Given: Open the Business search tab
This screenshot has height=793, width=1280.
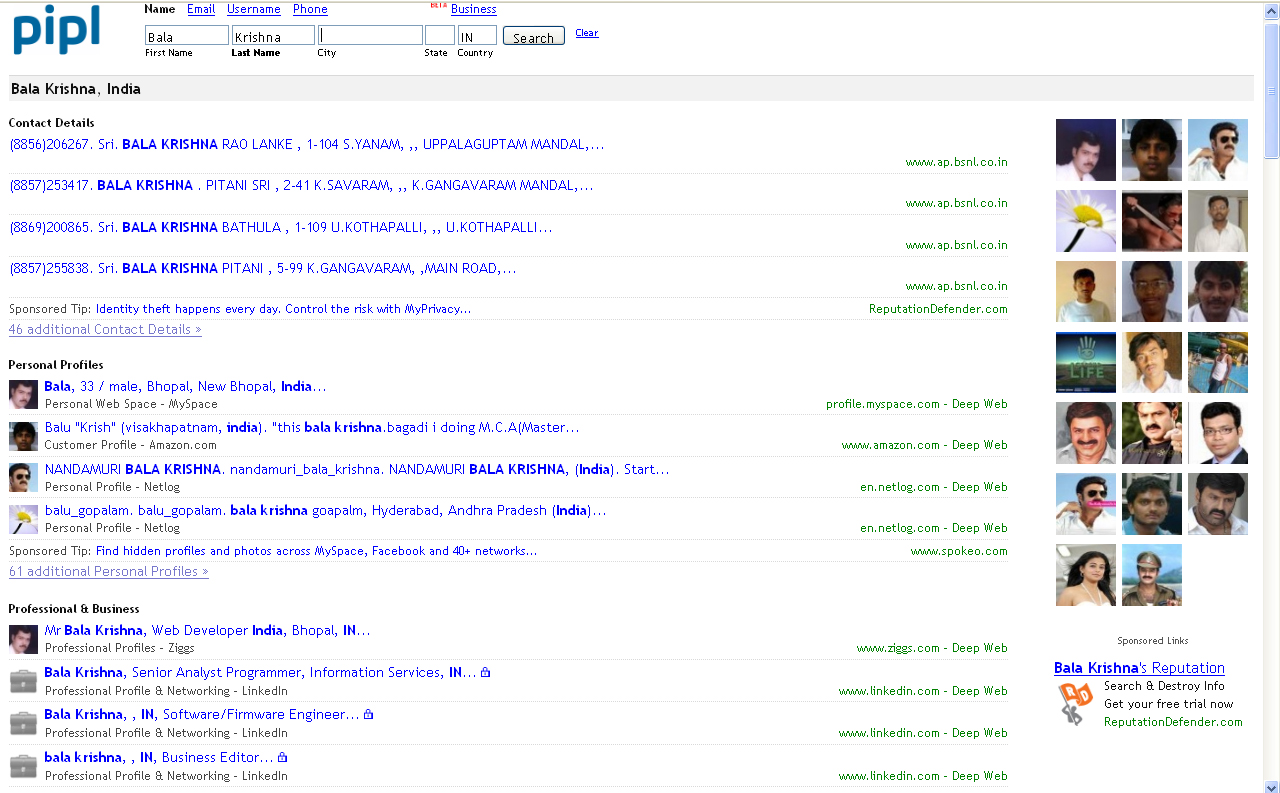Looking at the screenshot, I should click(x=473, y=9).
